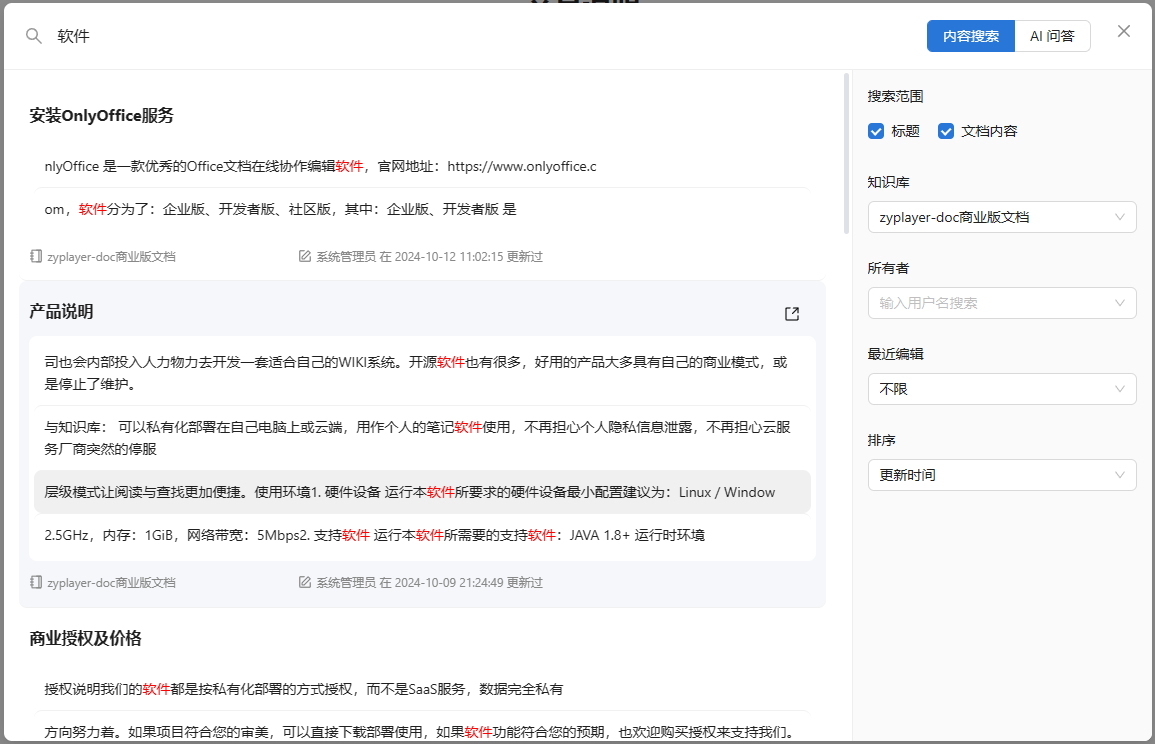1155x744 pixels.
Task: Open the 商业授权及价格 result title
Action: point(85,638)
